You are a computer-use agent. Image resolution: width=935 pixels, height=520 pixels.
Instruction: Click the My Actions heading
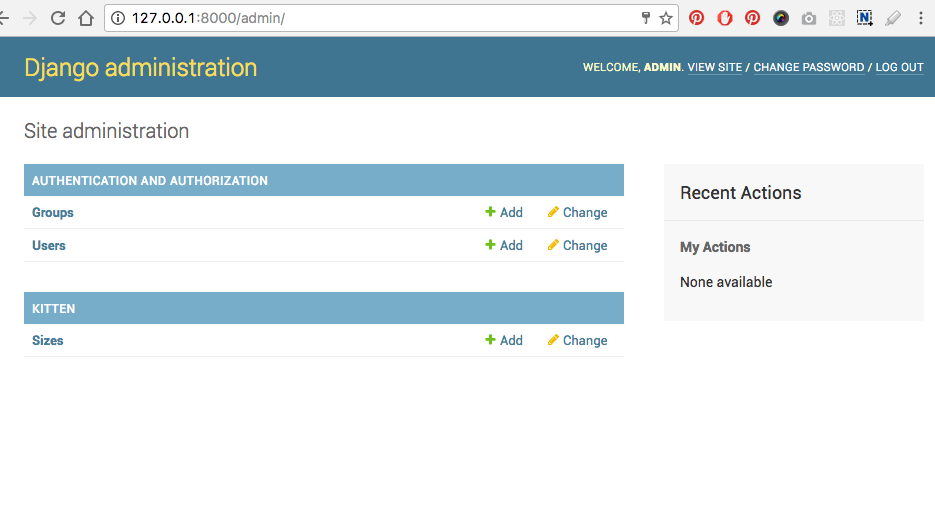coord(715,247)
